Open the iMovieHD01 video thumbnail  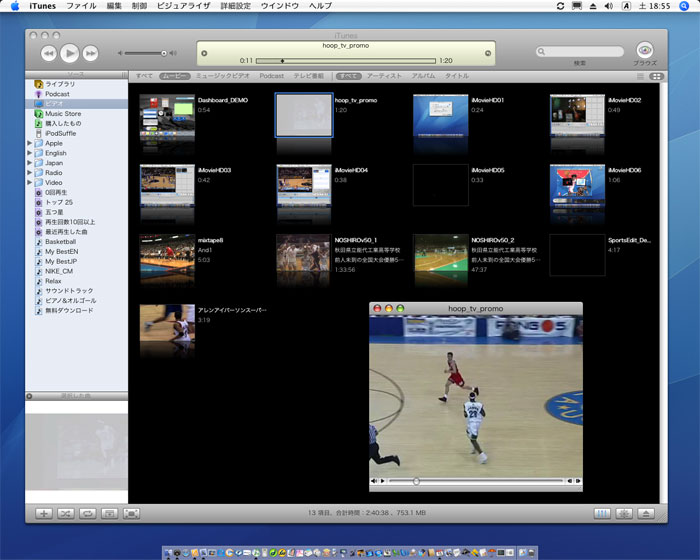pos(441,115)
